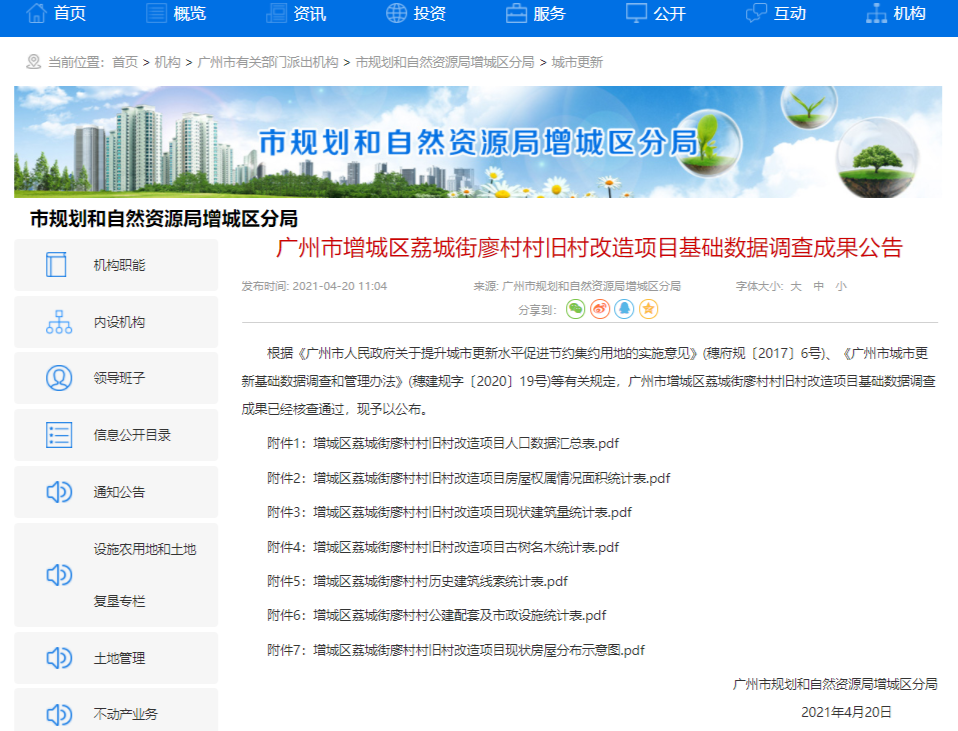The height and width of the screenshot is (731, 958).
Task: Click the 机构职能 sidebar icon
Action: 57,265
